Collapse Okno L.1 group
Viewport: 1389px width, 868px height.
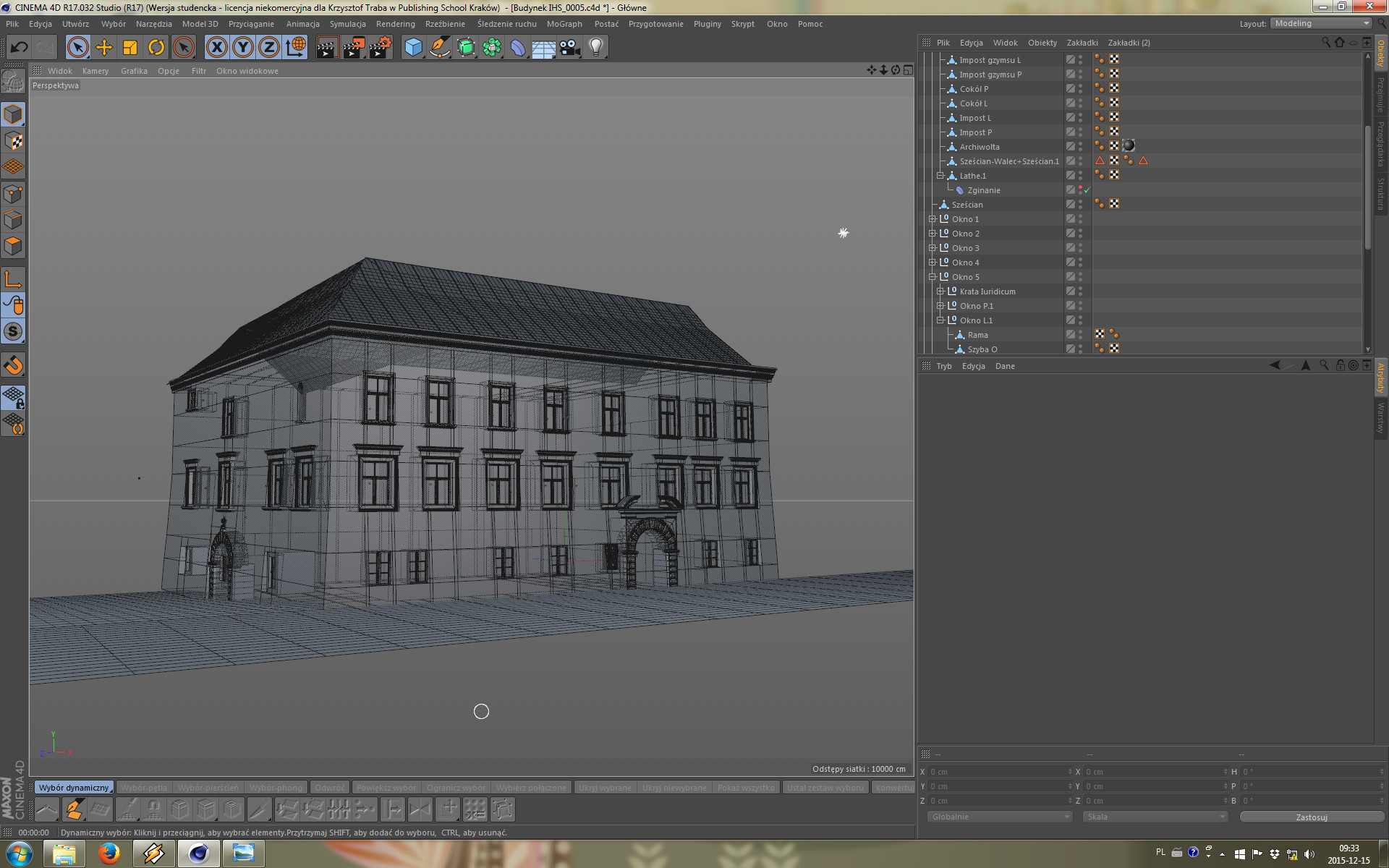coord(940,320)
